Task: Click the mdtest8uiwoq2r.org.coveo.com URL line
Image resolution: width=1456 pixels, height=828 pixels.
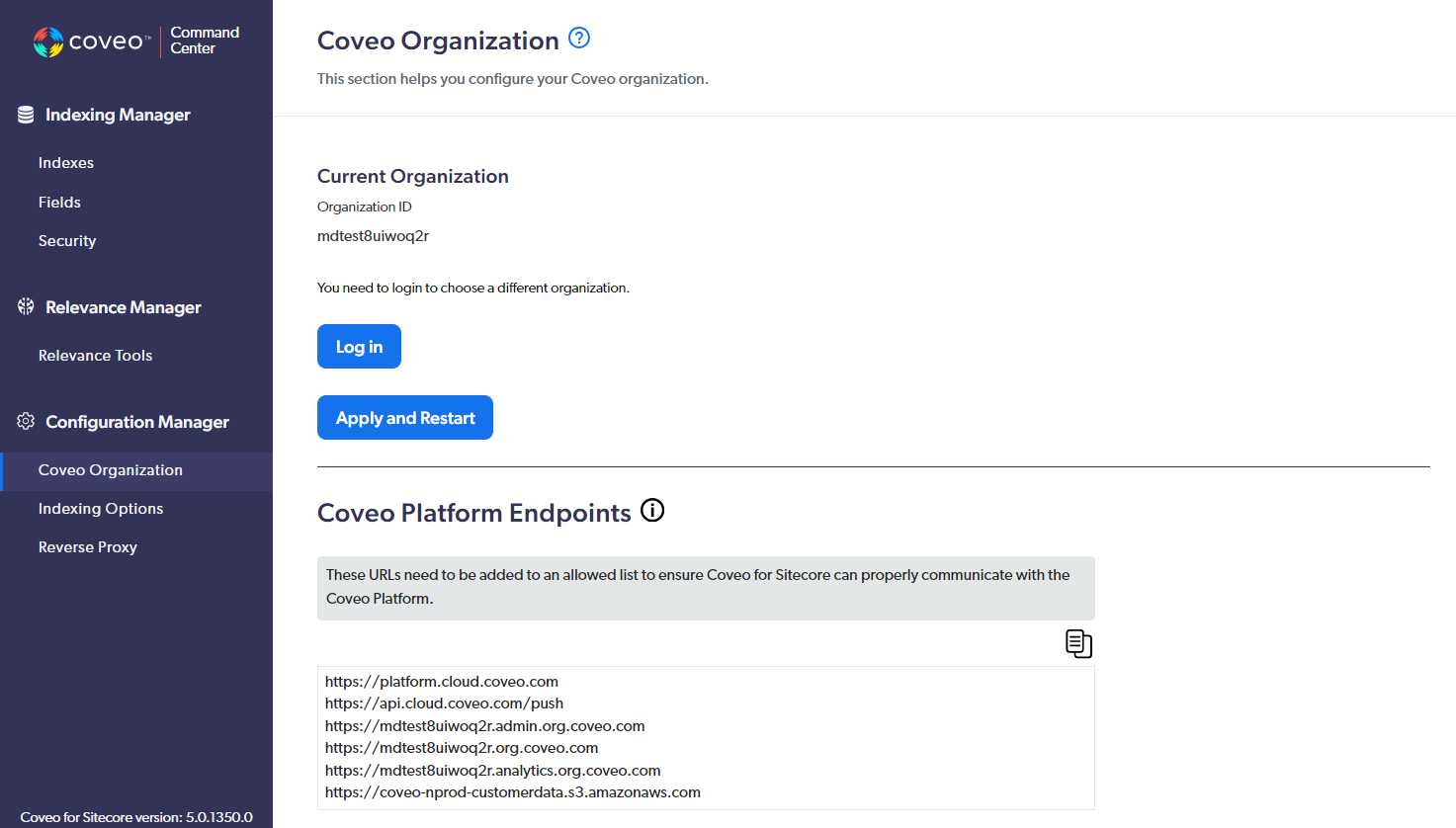Action: pyautogui.click(x=462, y=748)
